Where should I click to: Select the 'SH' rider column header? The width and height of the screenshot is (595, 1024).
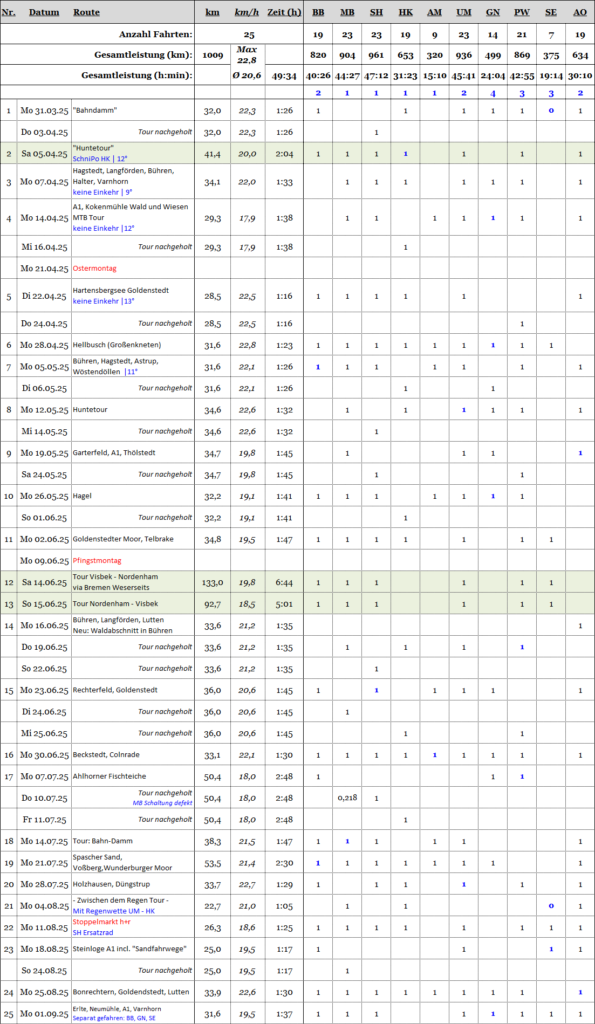click(377, 12)
